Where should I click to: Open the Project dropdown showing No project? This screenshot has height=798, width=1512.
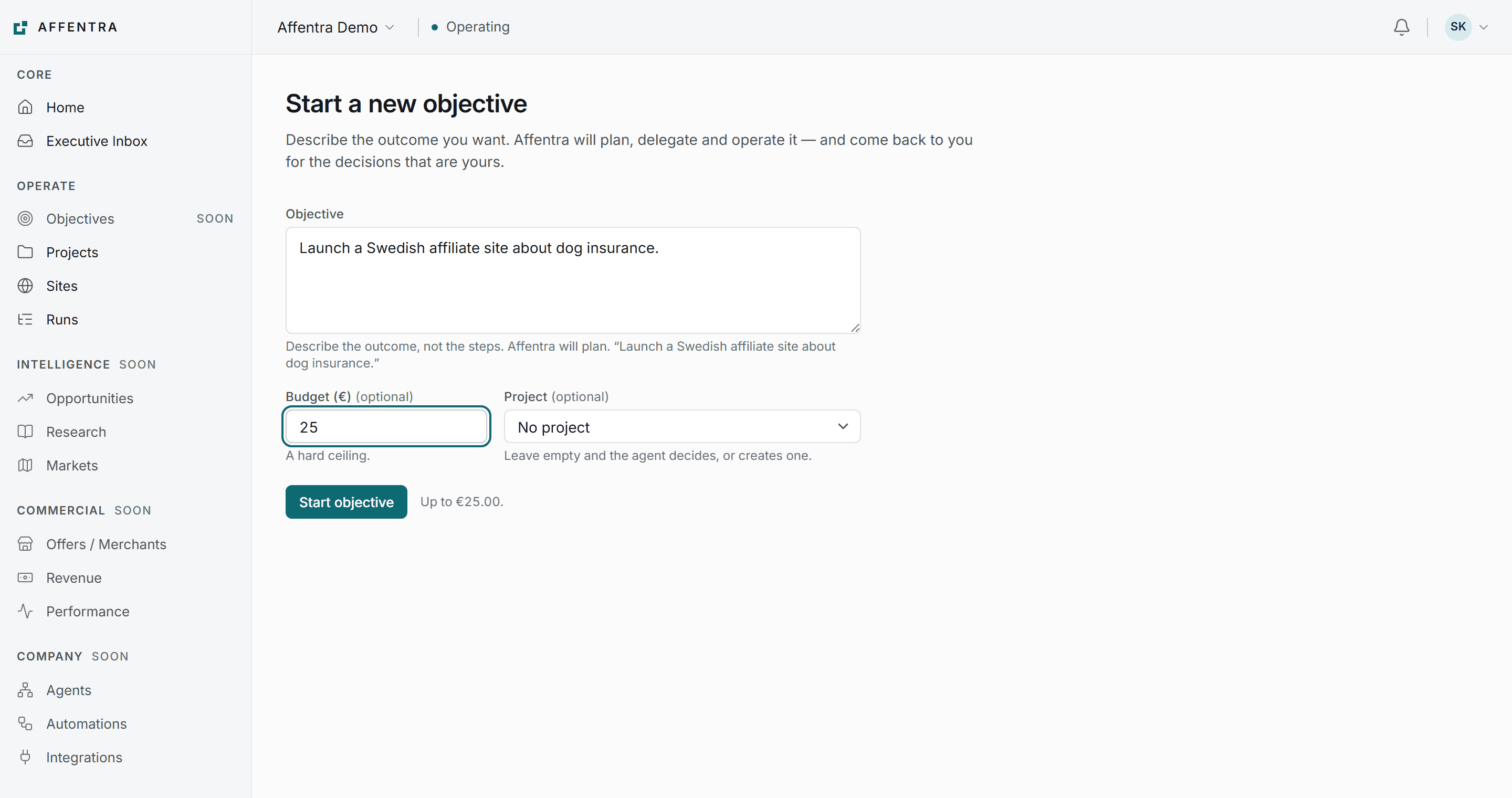point(682,427)
